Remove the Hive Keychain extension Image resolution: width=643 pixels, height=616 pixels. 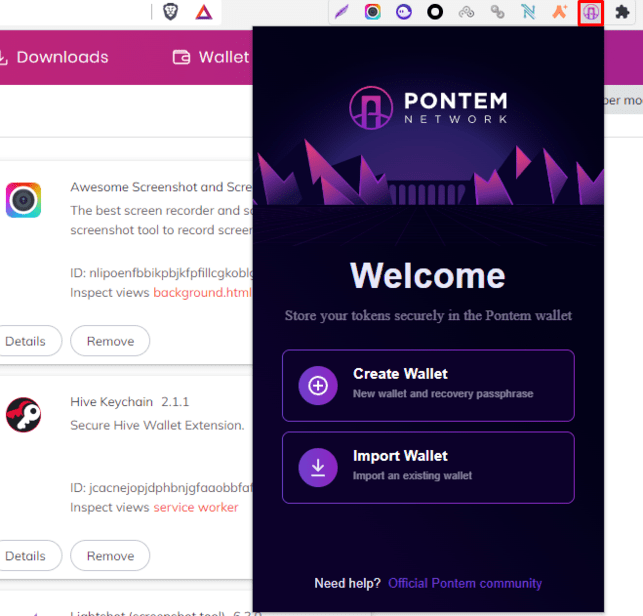(x=110, y=556)
